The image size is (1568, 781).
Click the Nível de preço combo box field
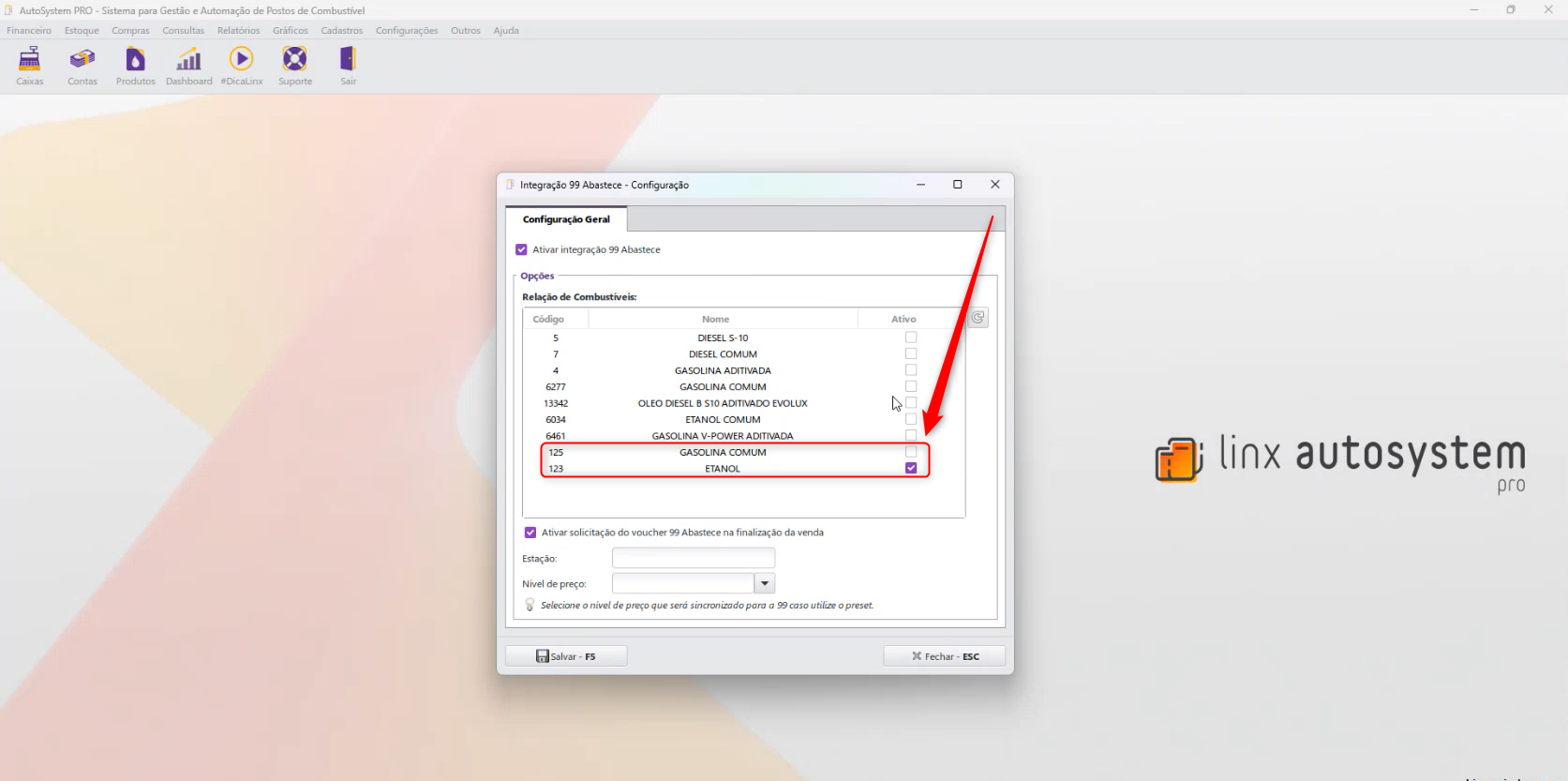click(x=683, y=583)
